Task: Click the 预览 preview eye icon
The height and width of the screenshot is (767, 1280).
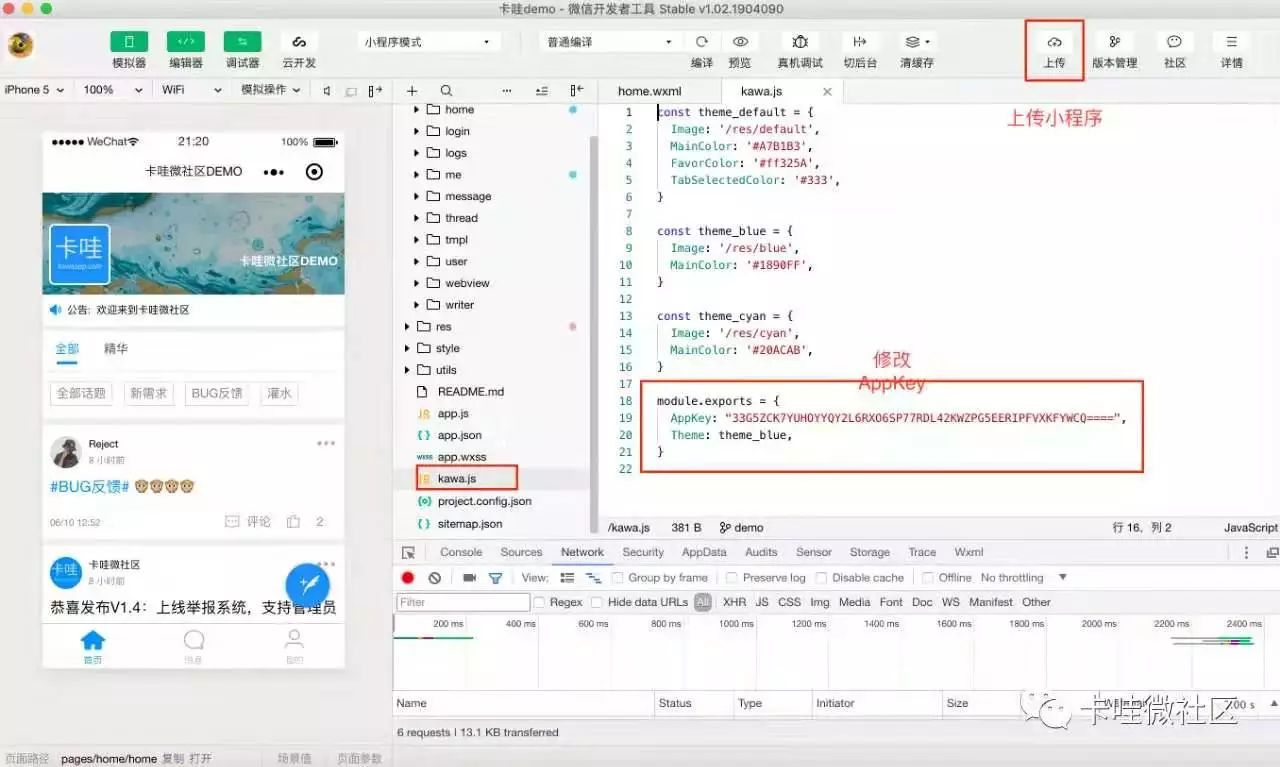Action: [740, 42]
